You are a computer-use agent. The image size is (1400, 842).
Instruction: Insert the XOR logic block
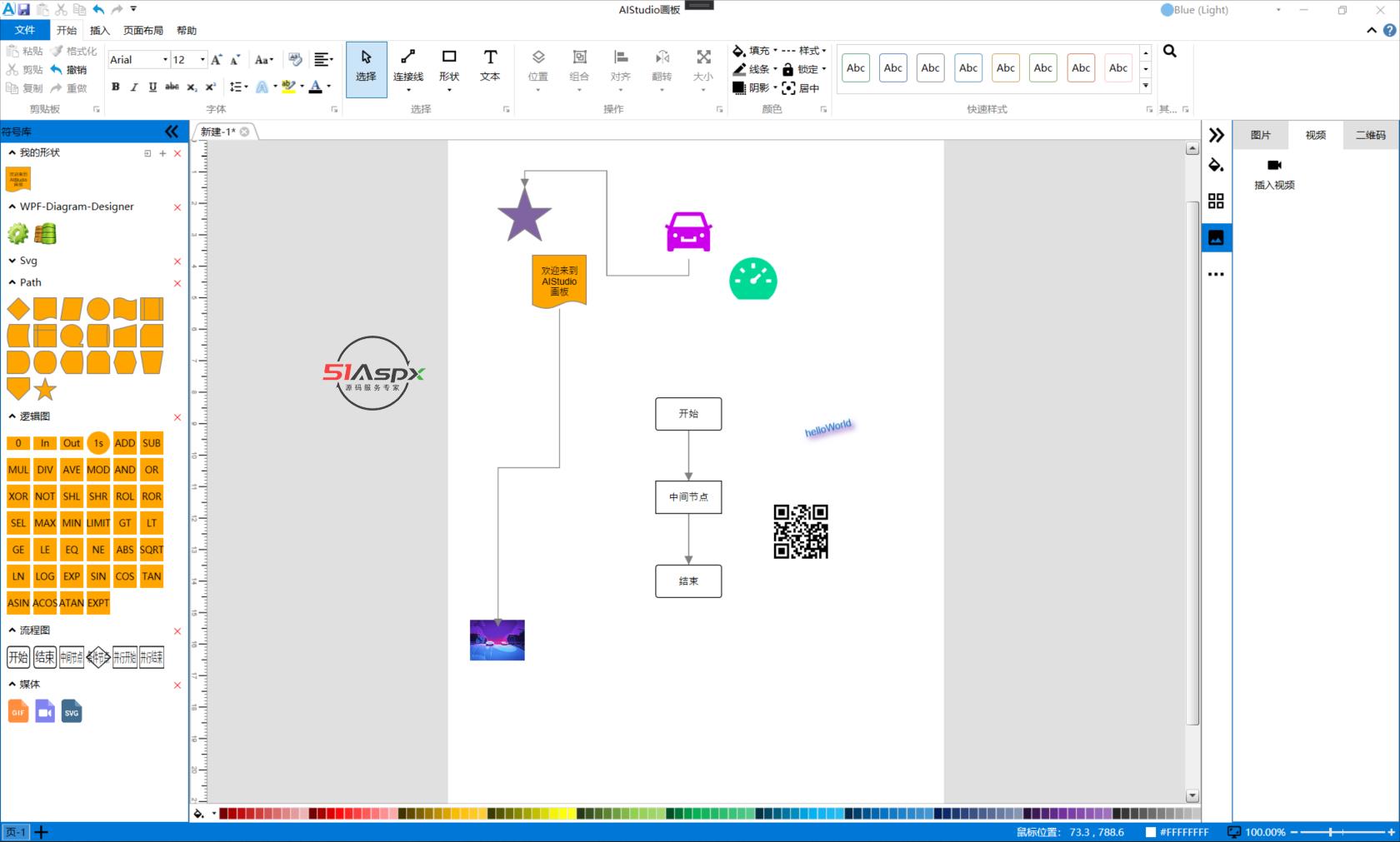(18, 496)
